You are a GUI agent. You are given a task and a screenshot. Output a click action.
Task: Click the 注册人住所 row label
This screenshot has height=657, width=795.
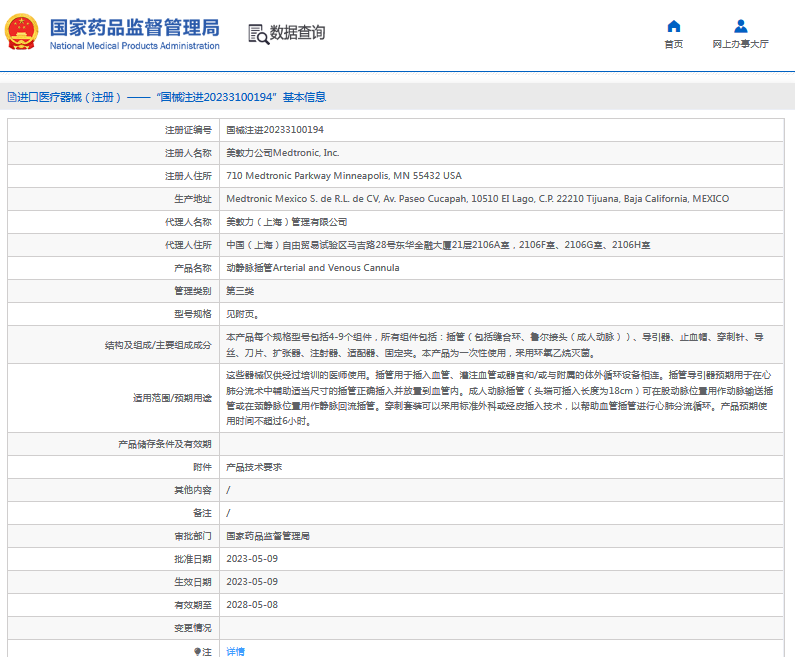[188, 176]
